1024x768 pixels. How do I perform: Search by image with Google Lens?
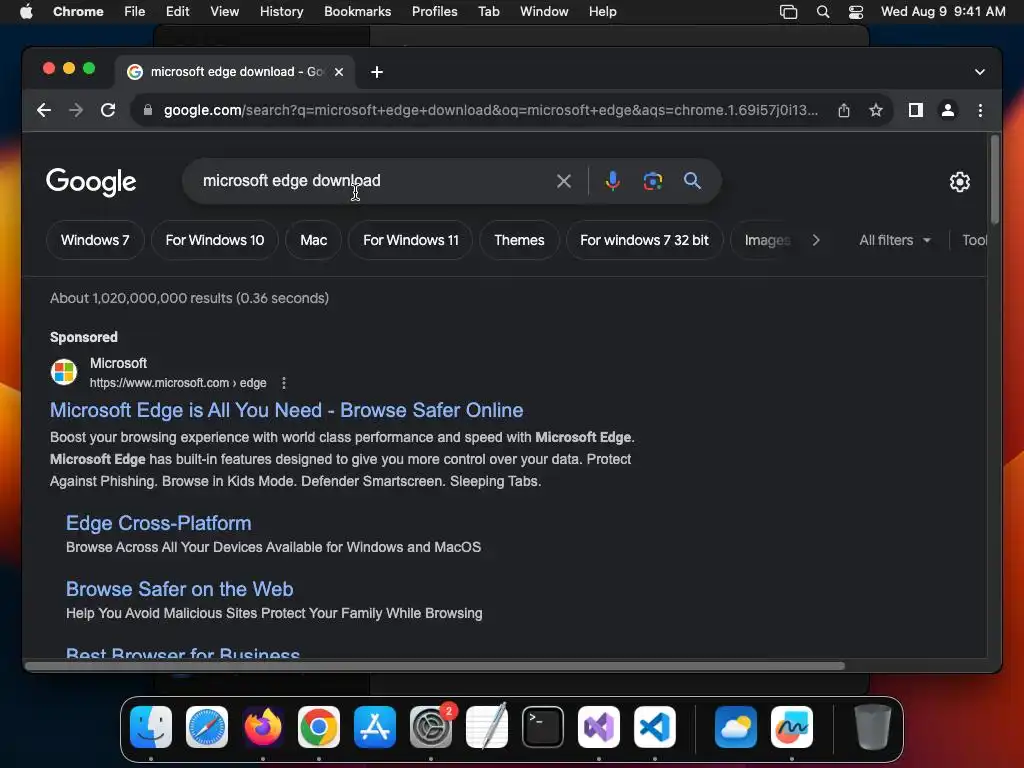tap(652, 181)
